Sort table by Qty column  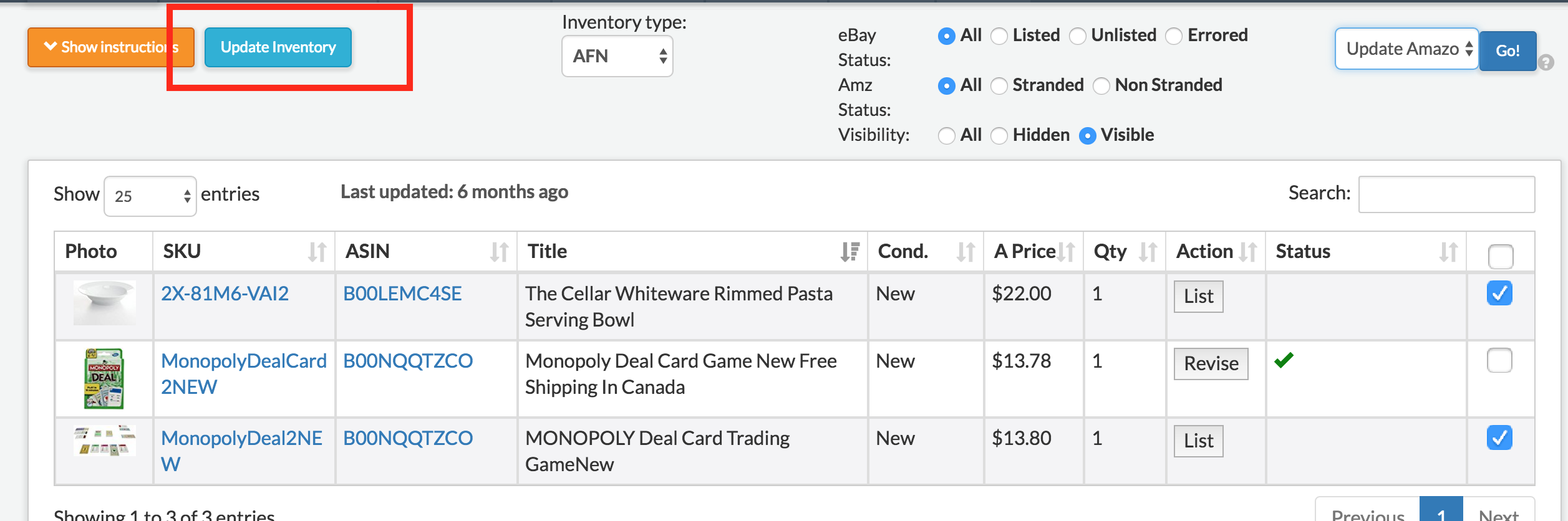pyautogui.click(x=1148, y=252)
